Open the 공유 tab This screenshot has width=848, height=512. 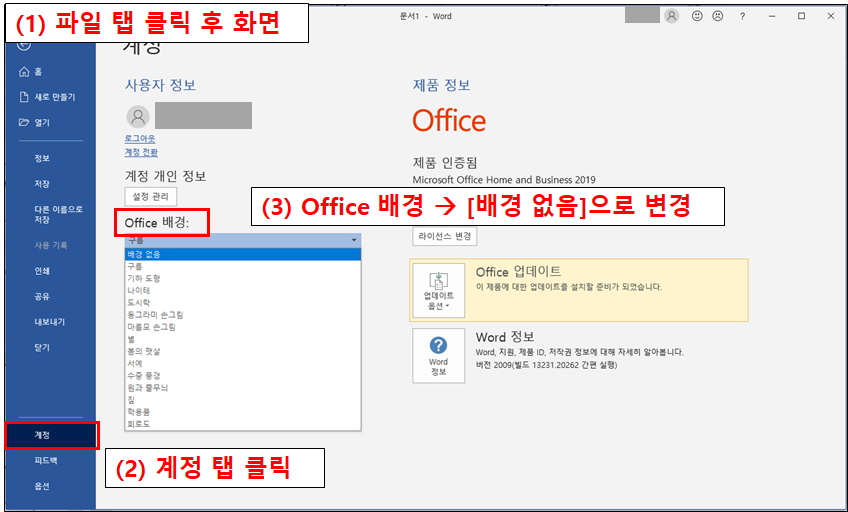pos(42,296)
